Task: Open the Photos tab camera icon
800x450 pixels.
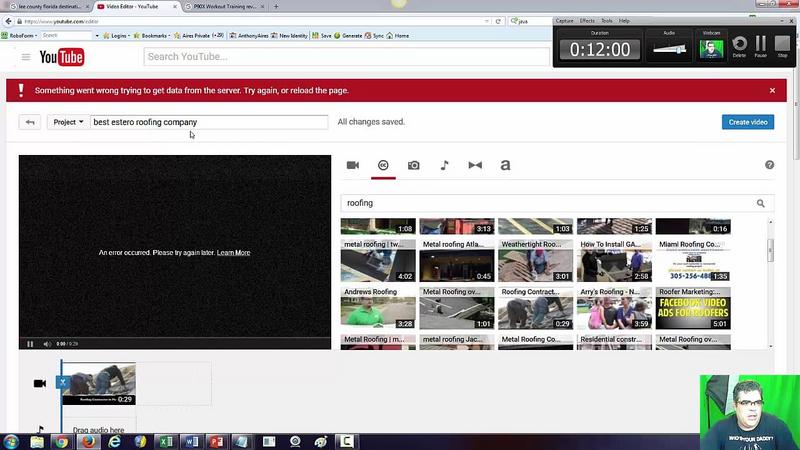Action: [x=414, y=165]
